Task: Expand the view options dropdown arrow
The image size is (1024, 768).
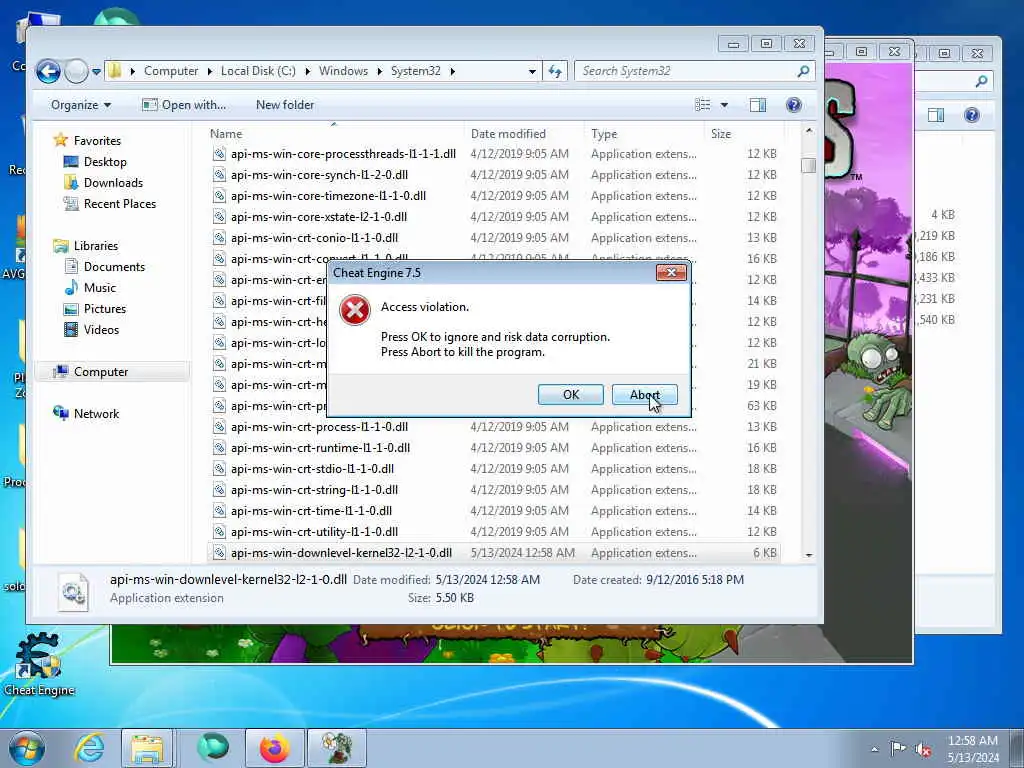Action: click(x=724, y=104)
